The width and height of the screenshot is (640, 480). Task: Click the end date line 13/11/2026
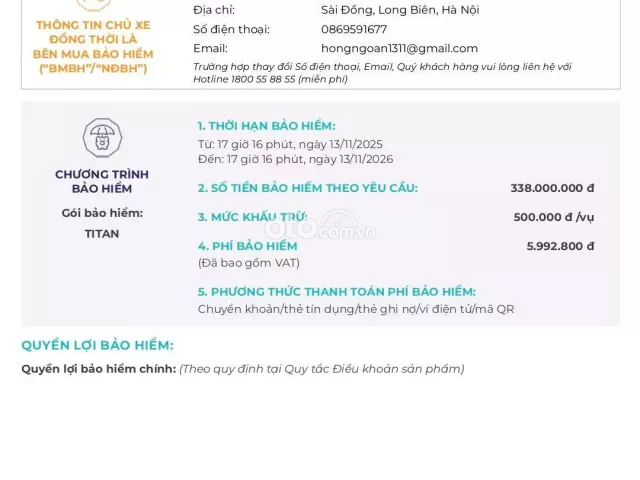click(x=296, y=159)
